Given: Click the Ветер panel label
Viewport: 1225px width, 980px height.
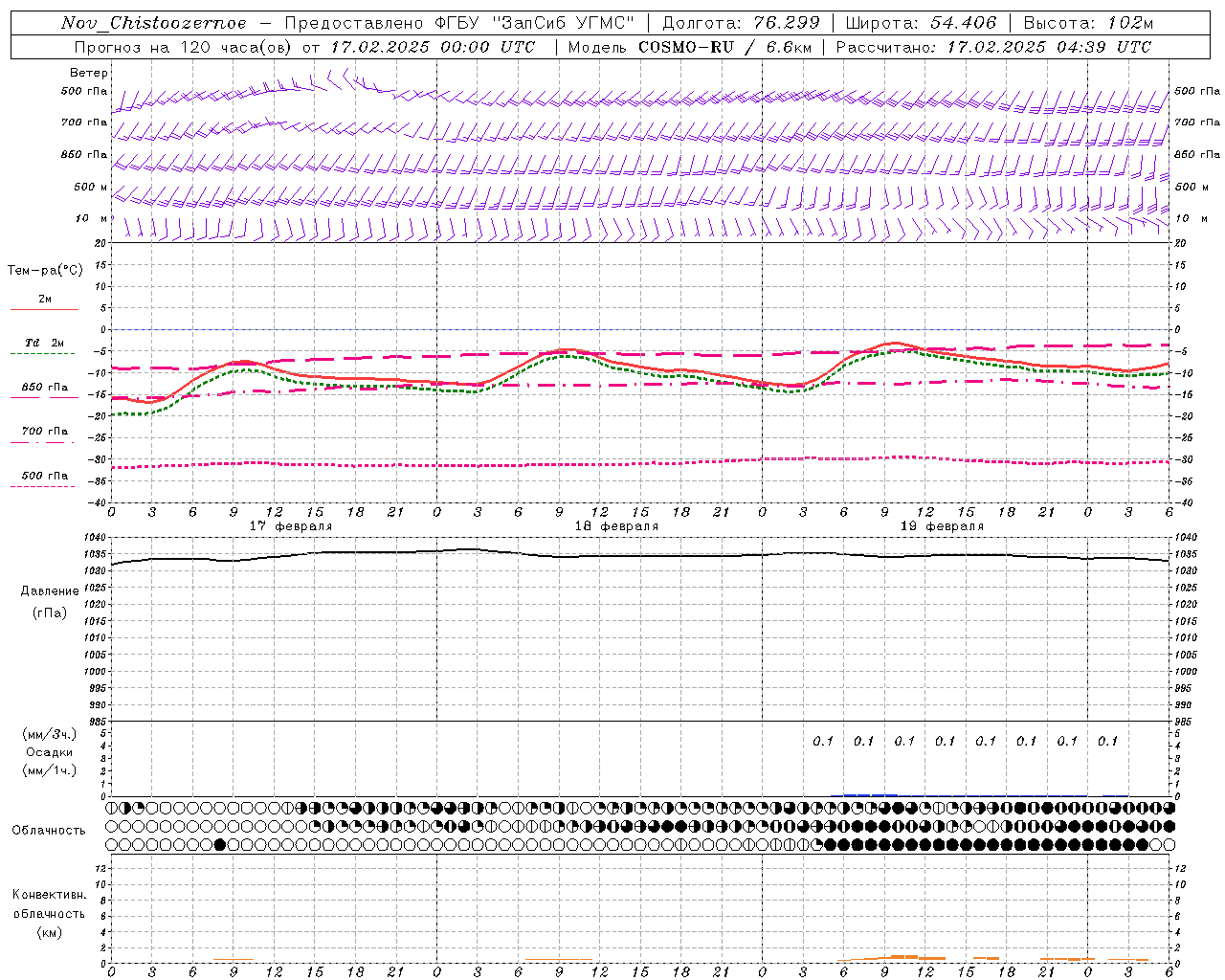Looking at the screenshot, I should 88,73.
